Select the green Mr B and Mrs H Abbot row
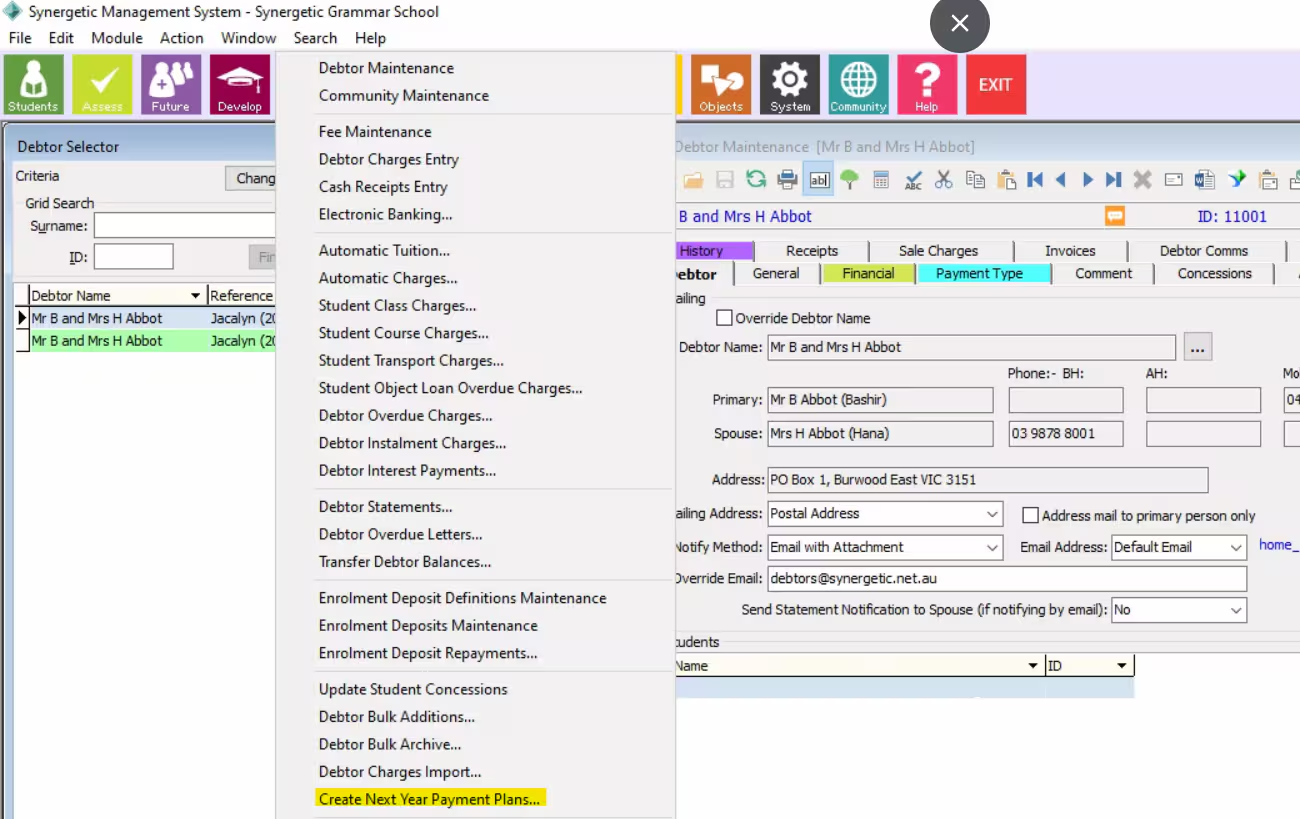The height and width of the screenshot is (819, 1300). (144, 341)
